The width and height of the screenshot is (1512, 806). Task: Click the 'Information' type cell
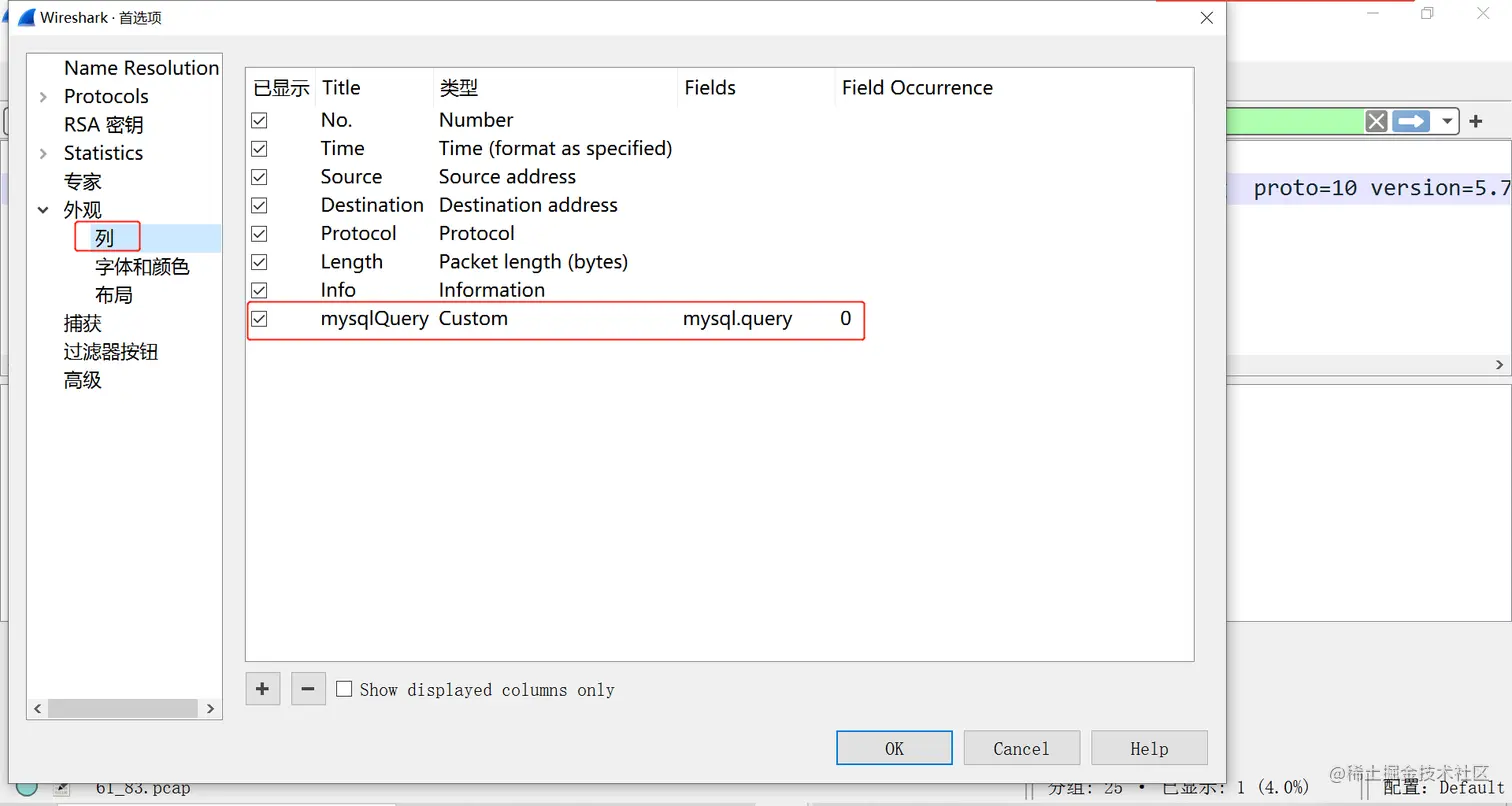click(492, 290)
